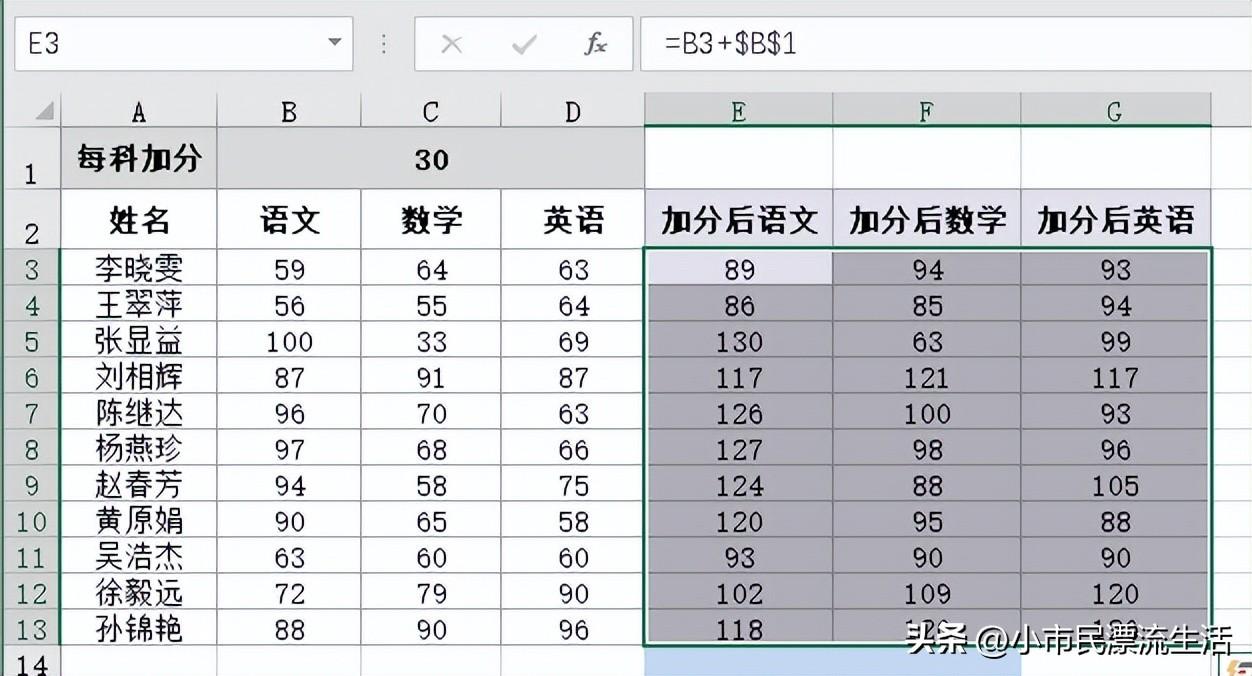1252x676 pixels.
Task: Select column F header
Action: (927, 110)
